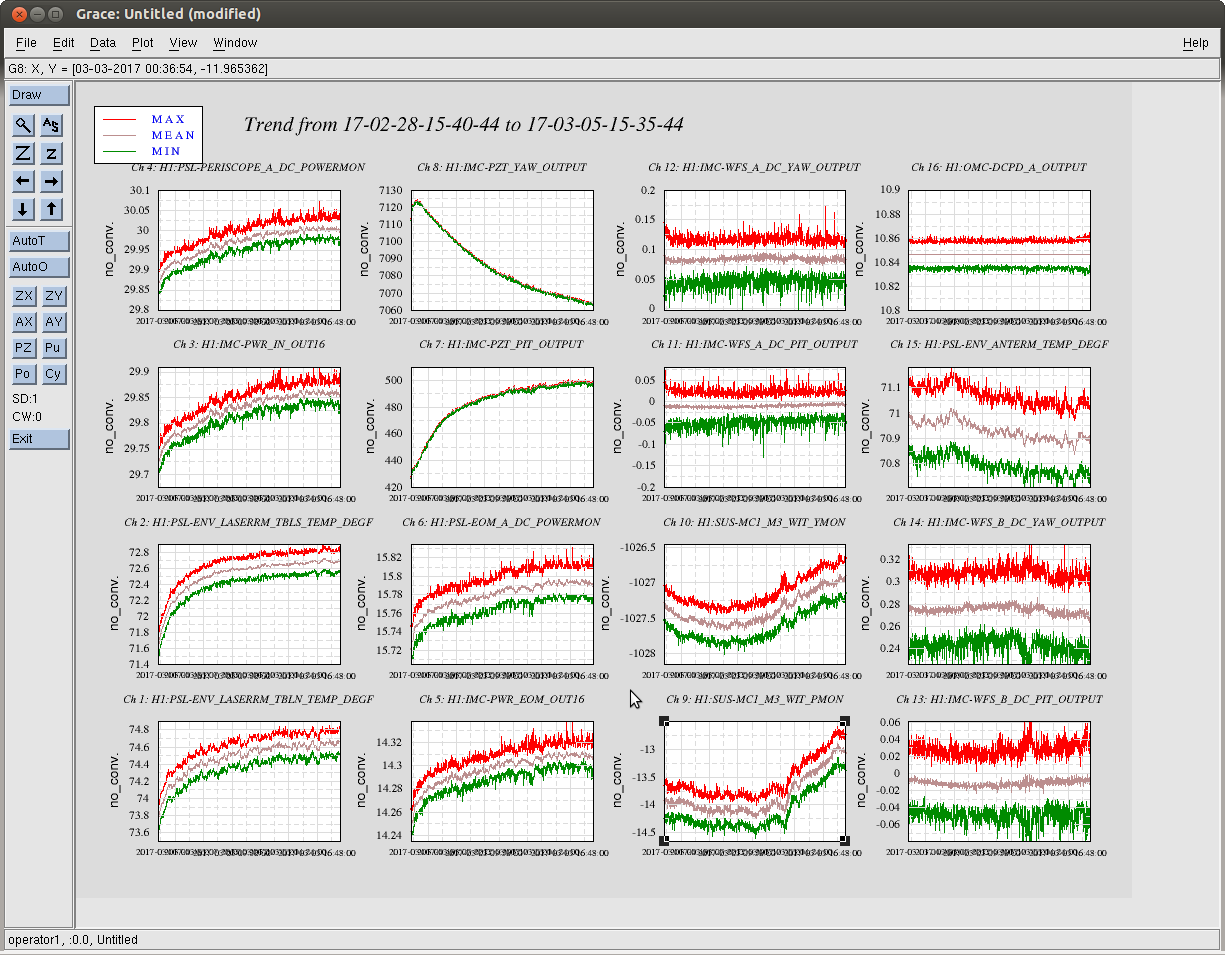The image size is (1225, 955).
Task: Click the MIN legend entry
Action: tap(166, 151)
